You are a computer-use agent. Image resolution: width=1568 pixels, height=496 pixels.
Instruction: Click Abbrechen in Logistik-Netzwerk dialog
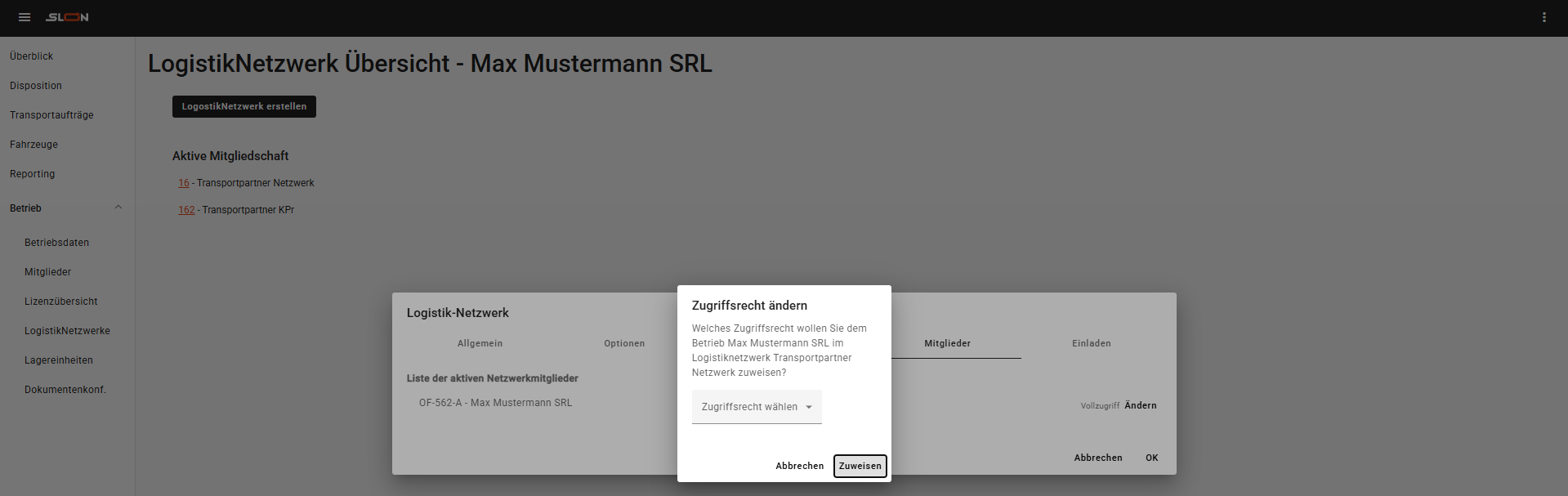coord(1097,458)
